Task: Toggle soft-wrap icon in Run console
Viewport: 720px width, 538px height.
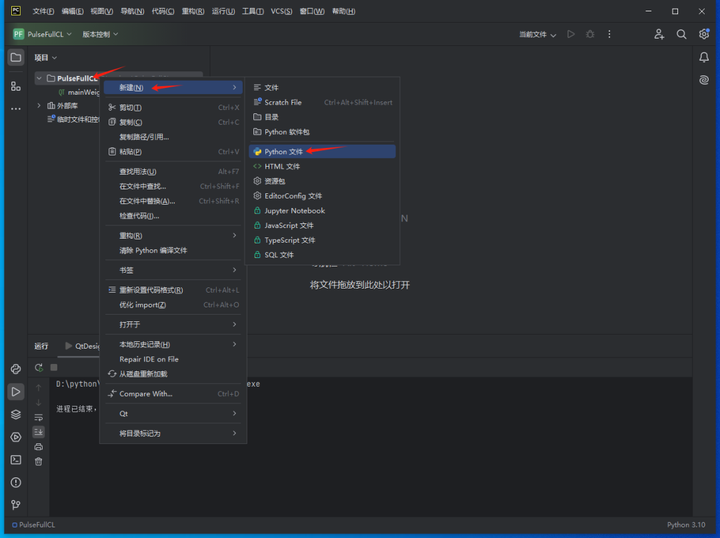Action: (39, 417)
